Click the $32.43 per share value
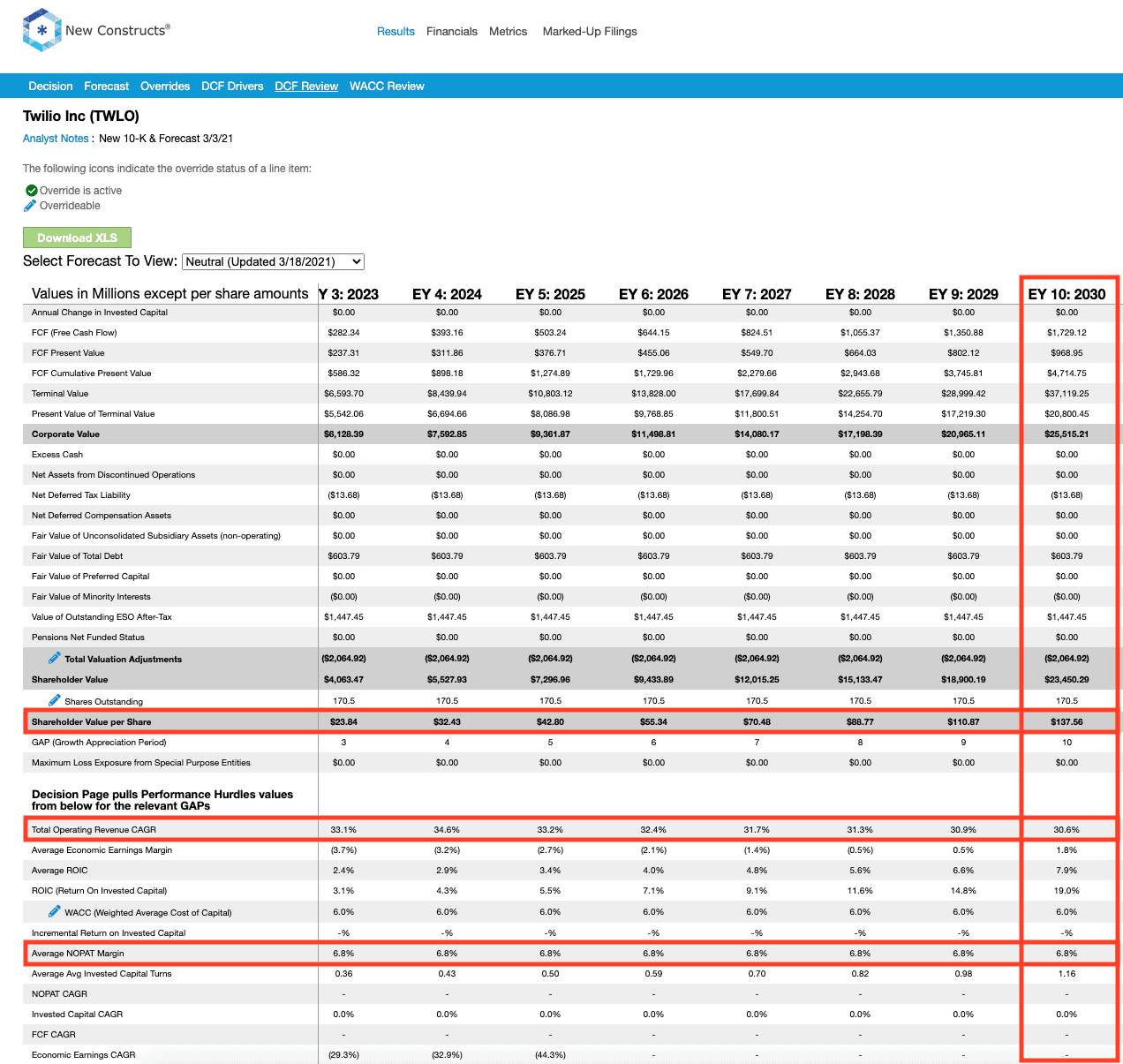 [447, 722]
